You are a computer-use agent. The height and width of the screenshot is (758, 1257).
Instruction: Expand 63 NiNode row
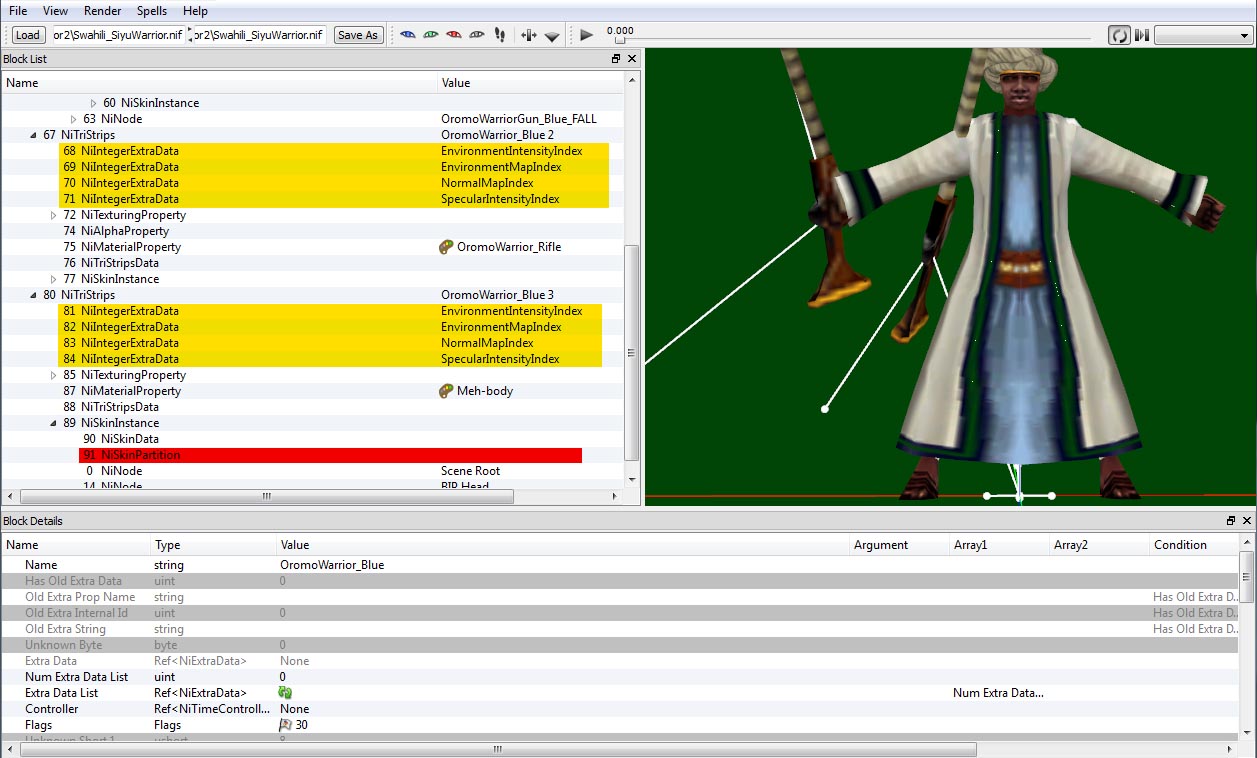pos(74,119)
